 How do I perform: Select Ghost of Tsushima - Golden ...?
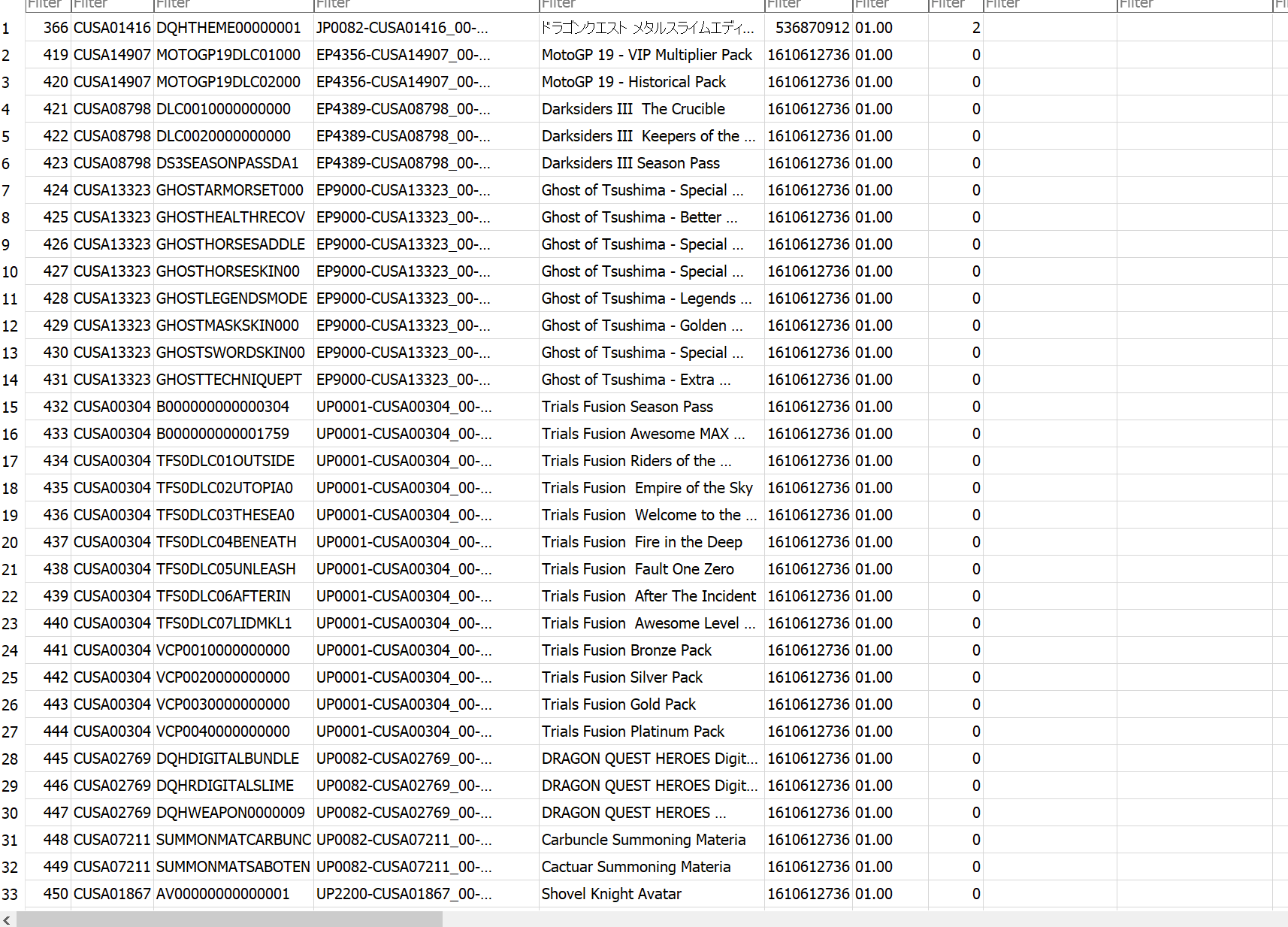652,326
